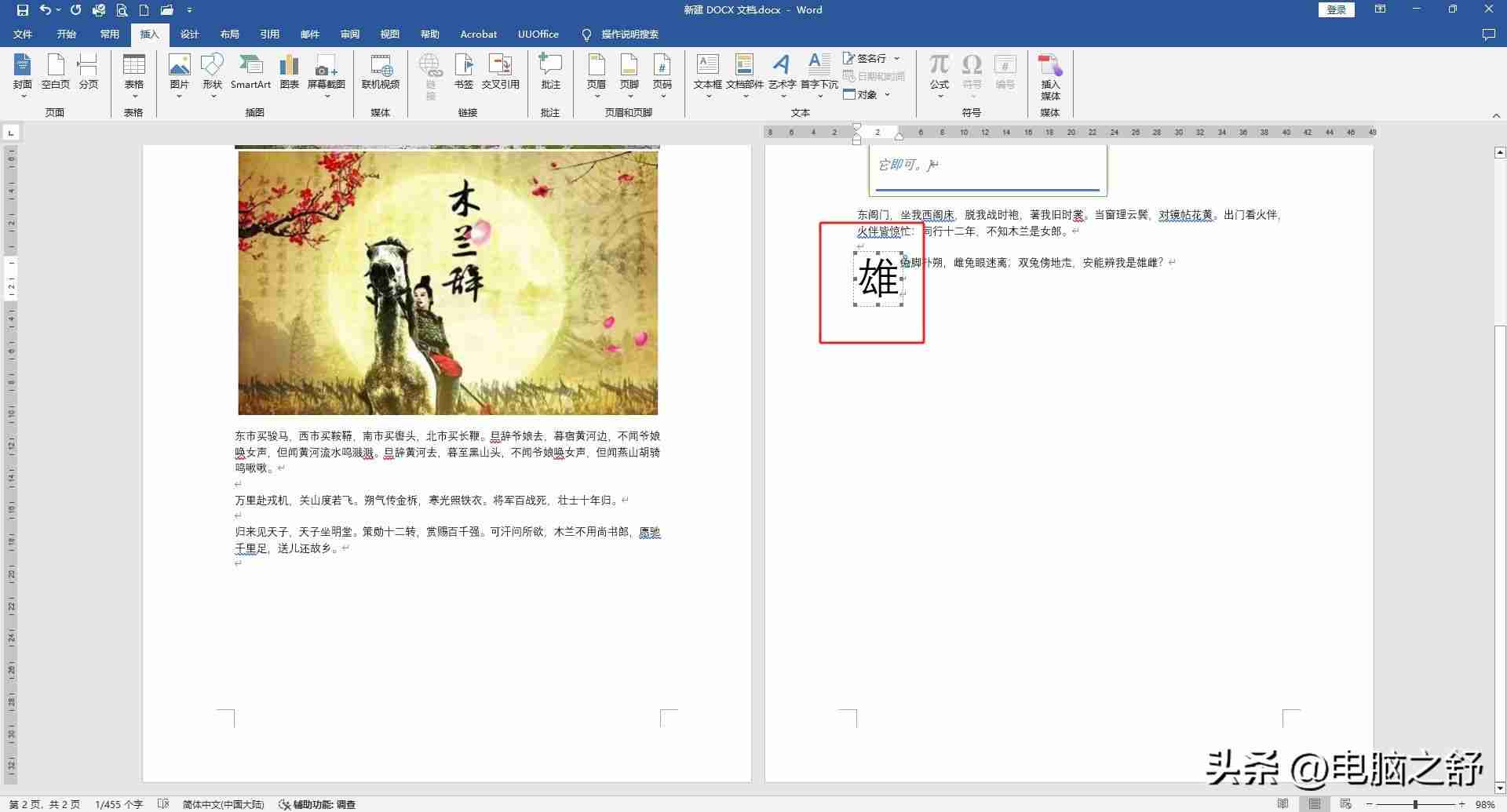Open accessibility checker (辅助功能: 调查)
Image resolution: width=1507 pixels, height=812 pixels.
click(319, 804)
